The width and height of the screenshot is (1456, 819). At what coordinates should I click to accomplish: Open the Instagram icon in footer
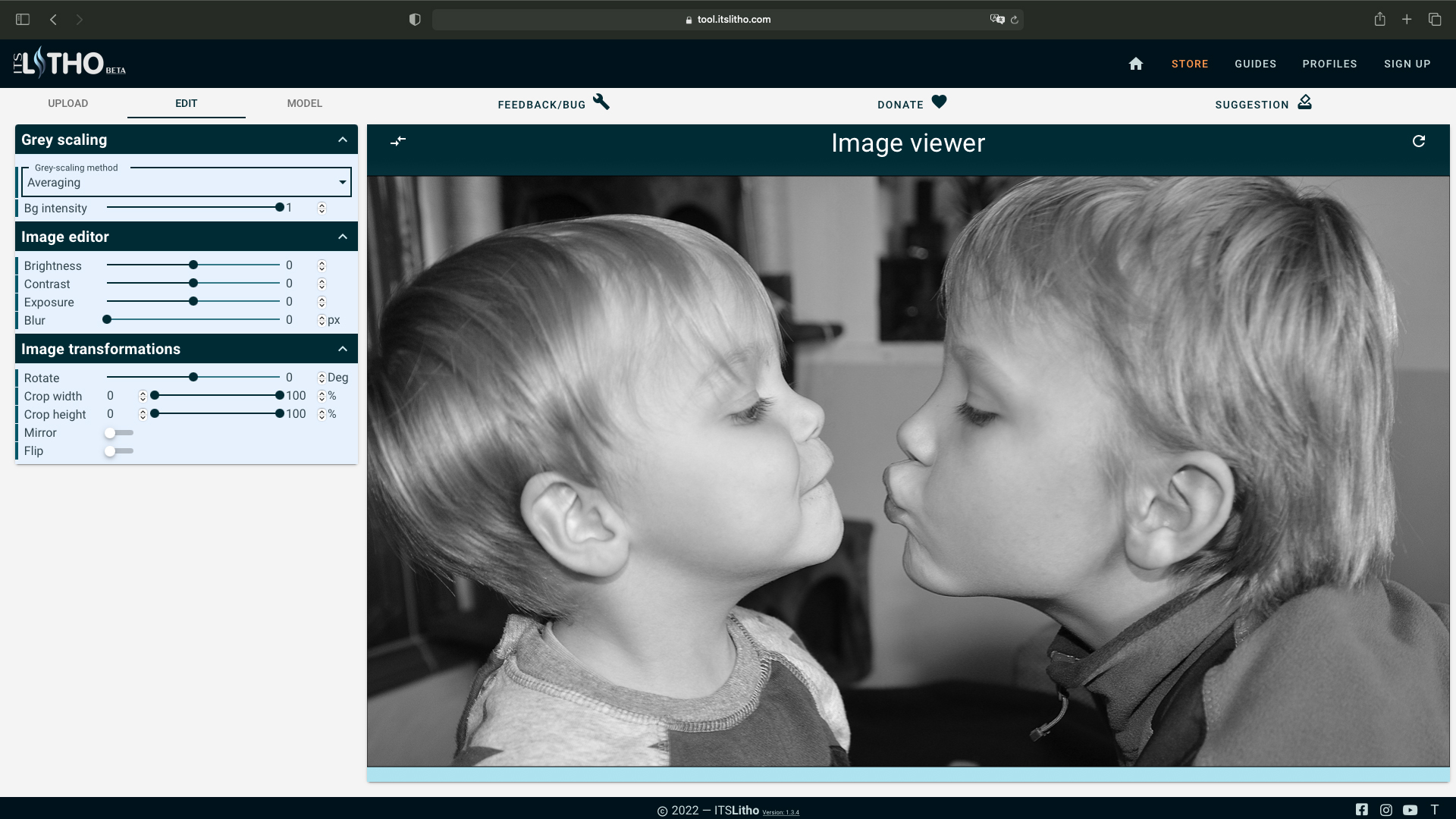(x=1386, y=809)
